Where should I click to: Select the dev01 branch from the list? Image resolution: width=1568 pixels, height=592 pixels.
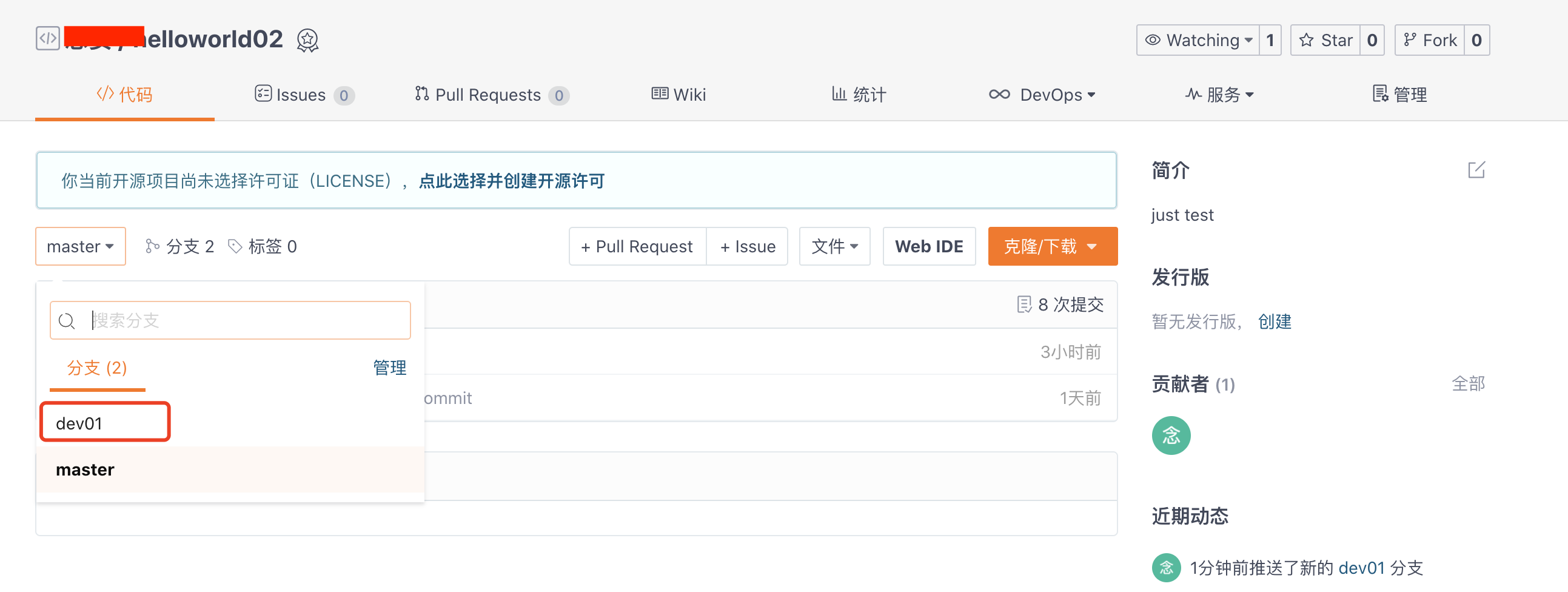tap(79, 423)
